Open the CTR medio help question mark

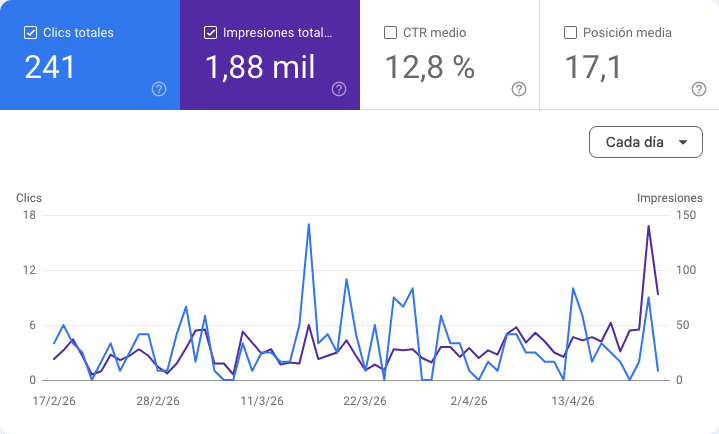[519, 89]
